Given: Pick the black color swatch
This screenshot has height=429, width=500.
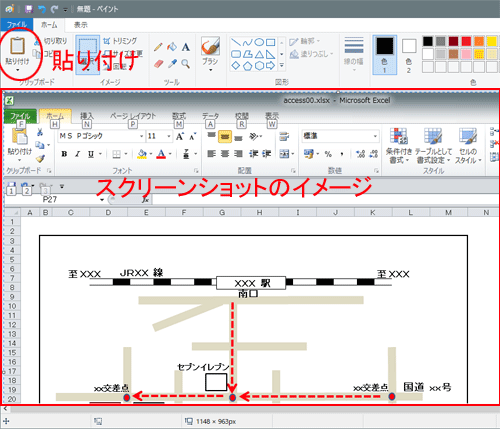Looking at the screenshot, I should pos(428,41).
